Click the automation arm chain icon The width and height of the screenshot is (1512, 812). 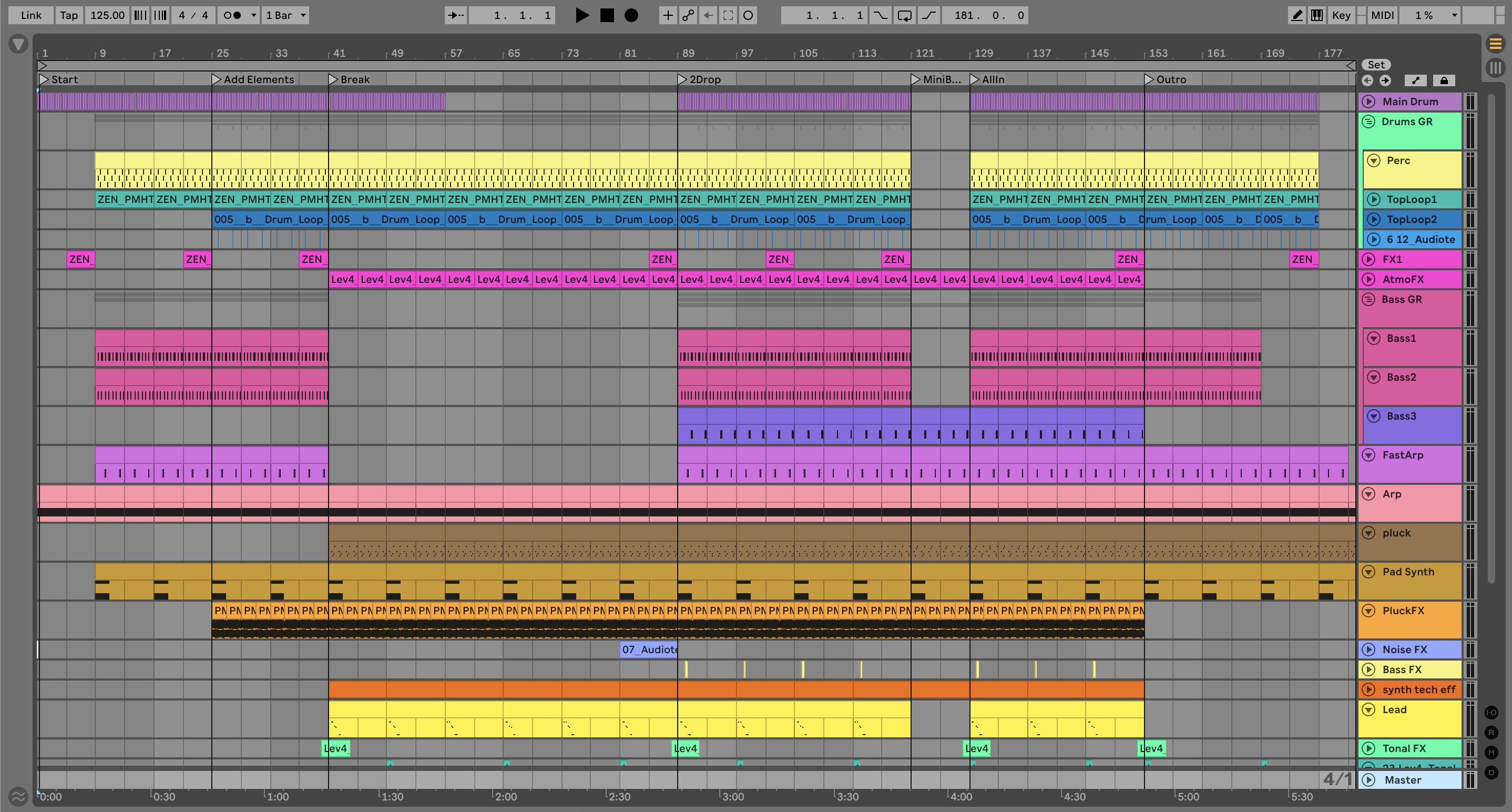click(688, 15)
